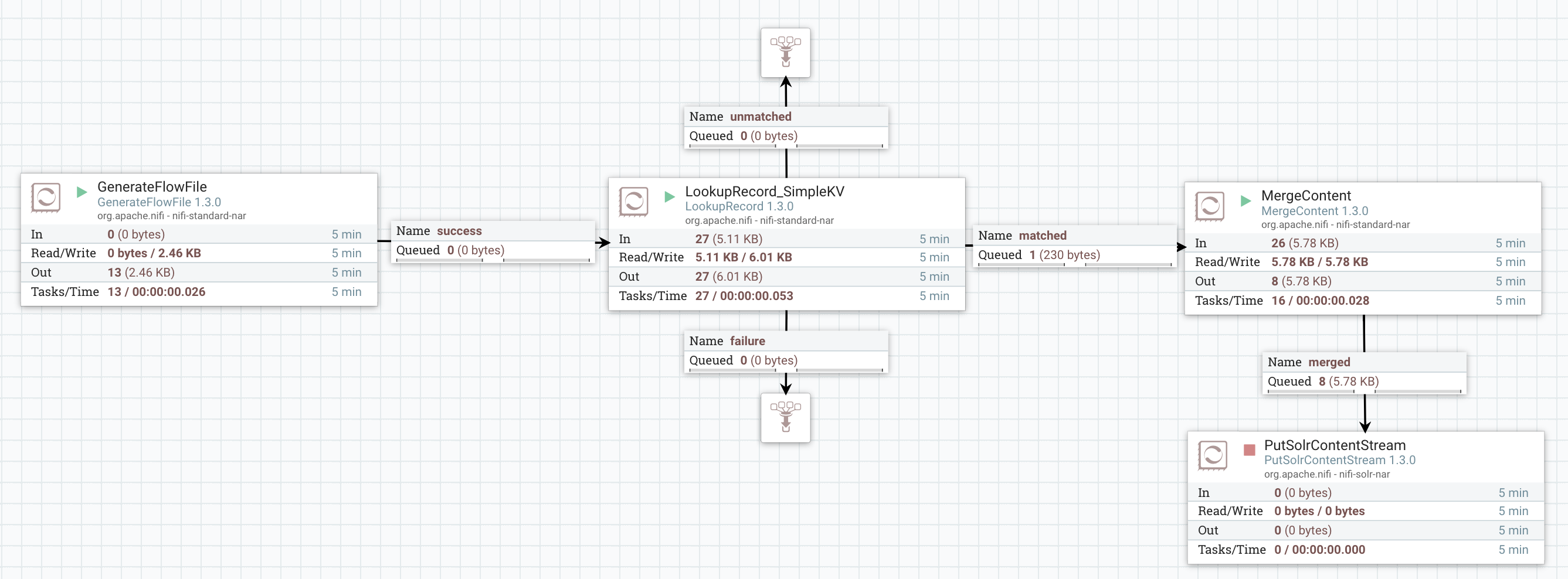Select the unmatched connection label
Viewport: 1568px width, 579px height.
(761, 116)
